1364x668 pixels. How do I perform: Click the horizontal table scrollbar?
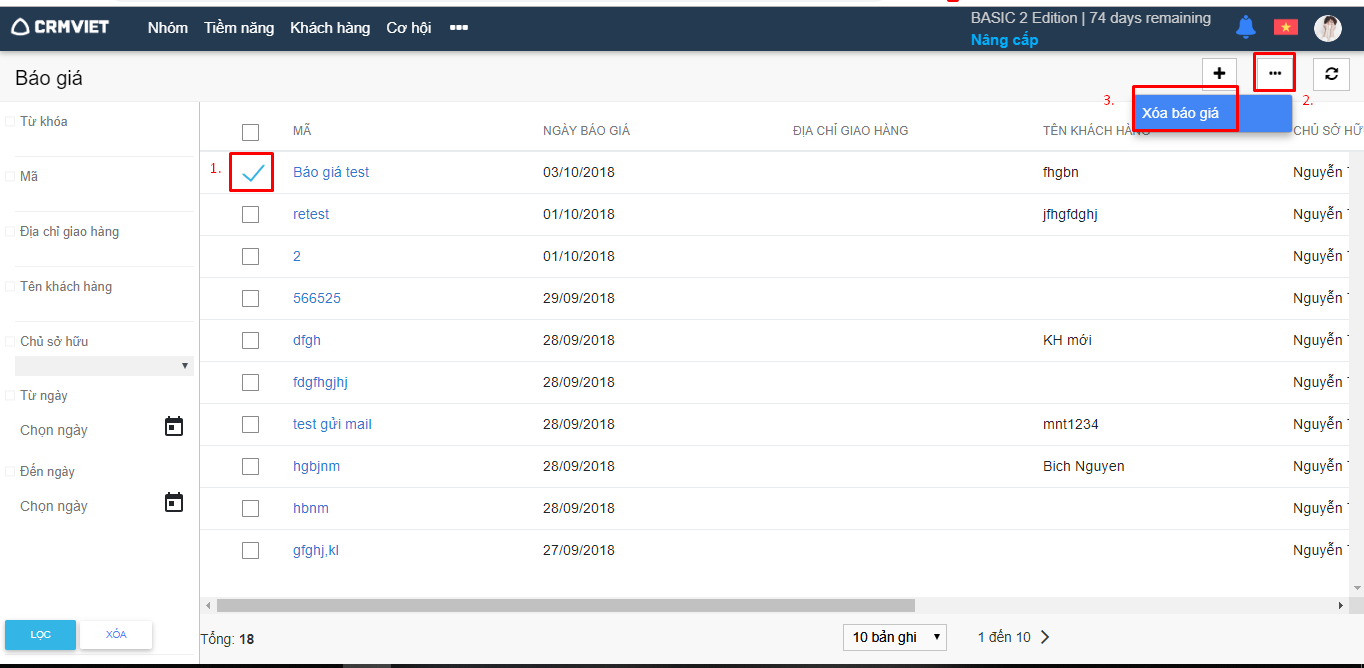point(565,605)
